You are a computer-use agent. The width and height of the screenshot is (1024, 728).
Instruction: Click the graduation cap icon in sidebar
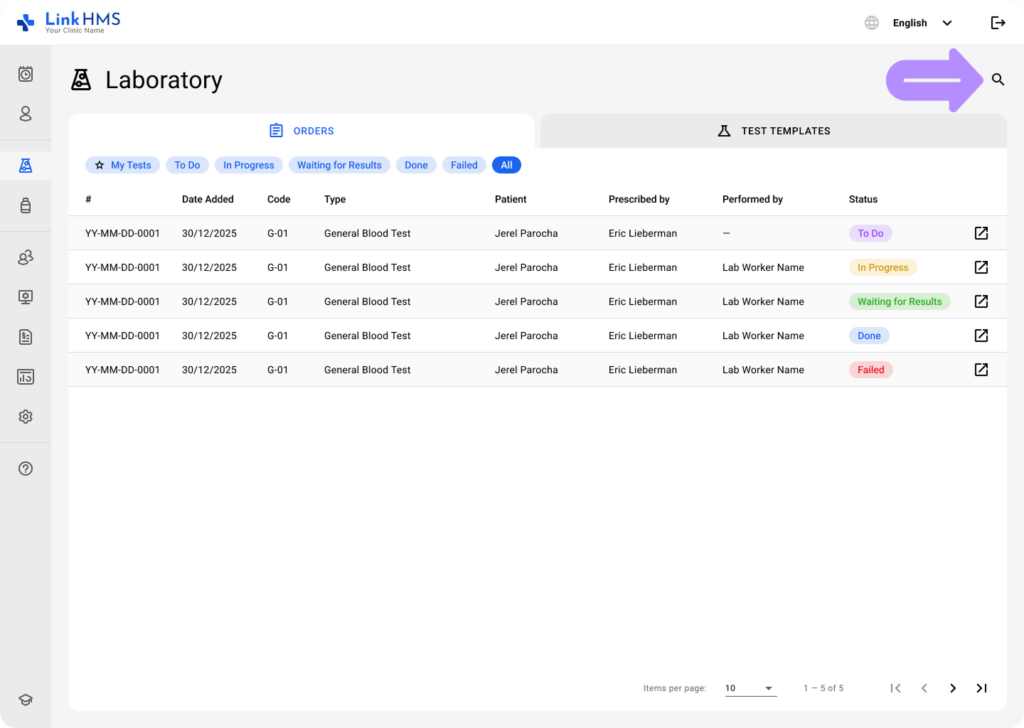pyautogui.click(x=26, y=700)
